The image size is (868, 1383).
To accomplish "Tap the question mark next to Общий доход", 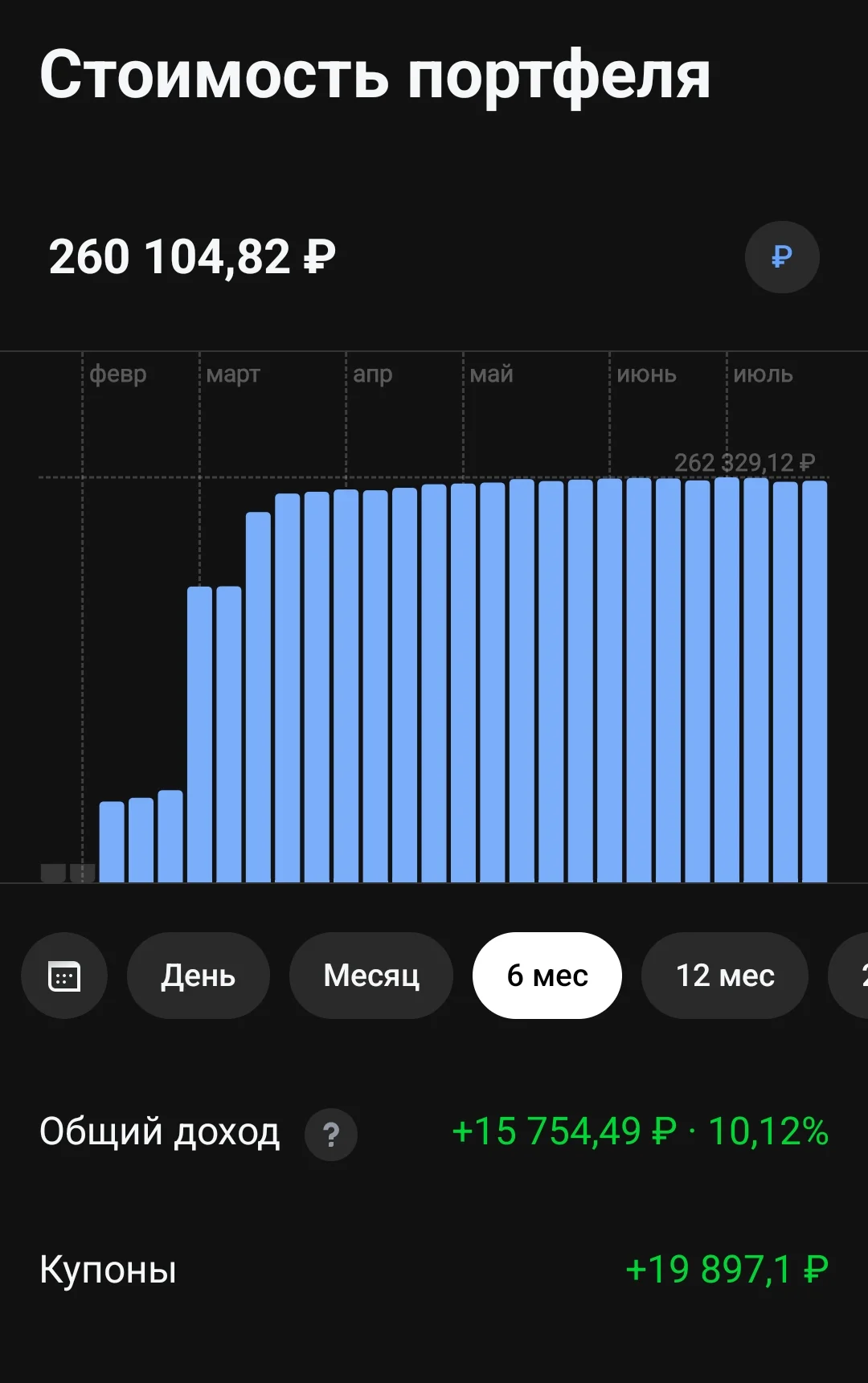I will coord(331,1134).
